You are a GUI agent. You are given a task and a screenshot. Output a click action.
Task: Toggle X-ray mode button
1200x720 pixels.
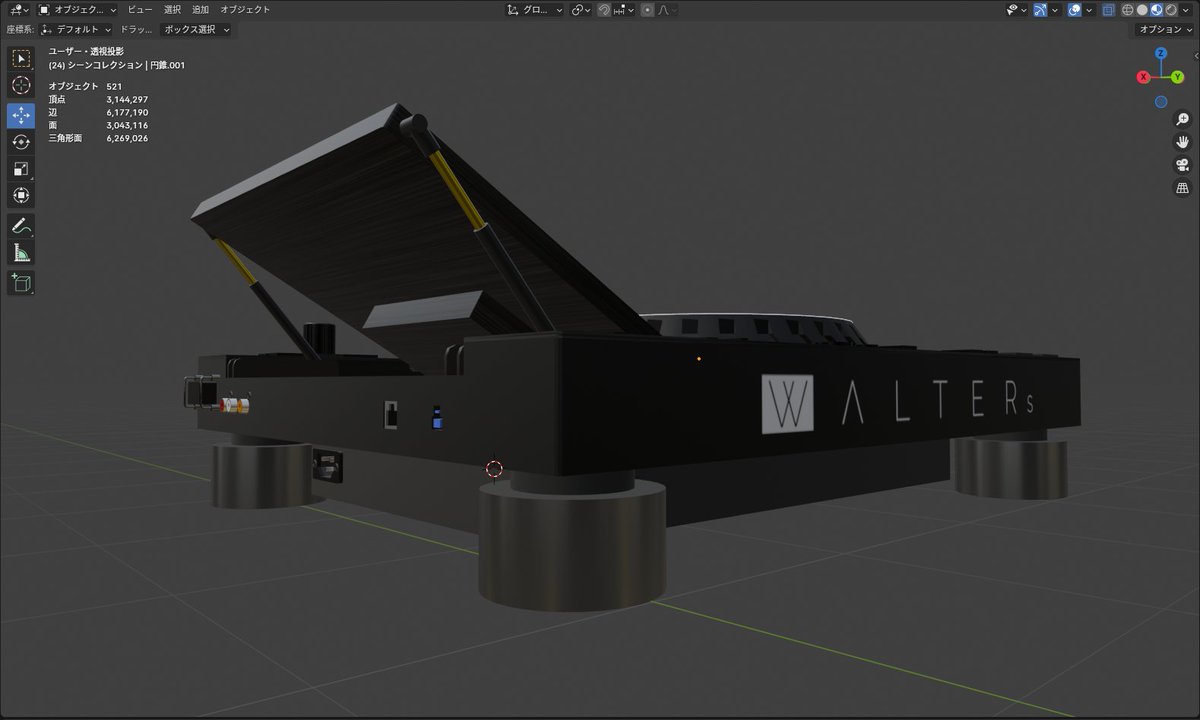click(x=1108, y=9)
